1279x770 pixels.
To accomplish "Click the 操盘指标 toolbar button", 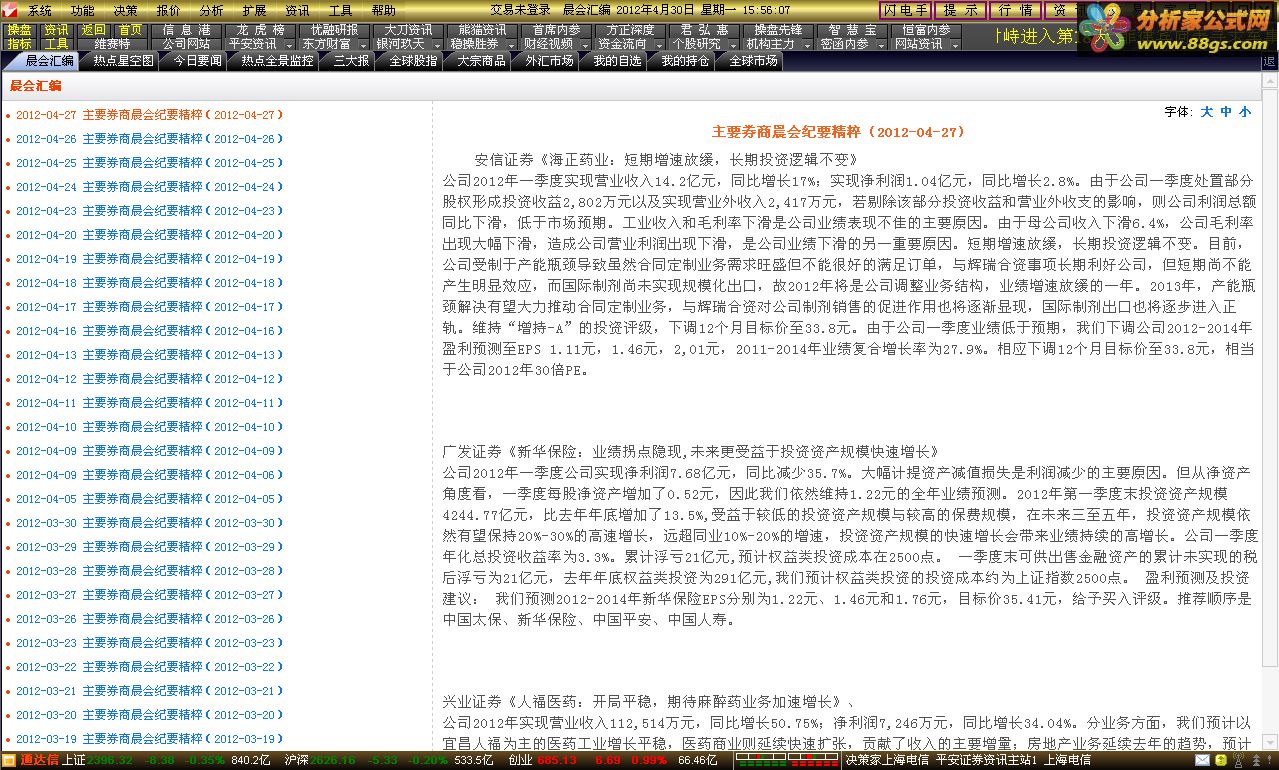I will (20, 37).
